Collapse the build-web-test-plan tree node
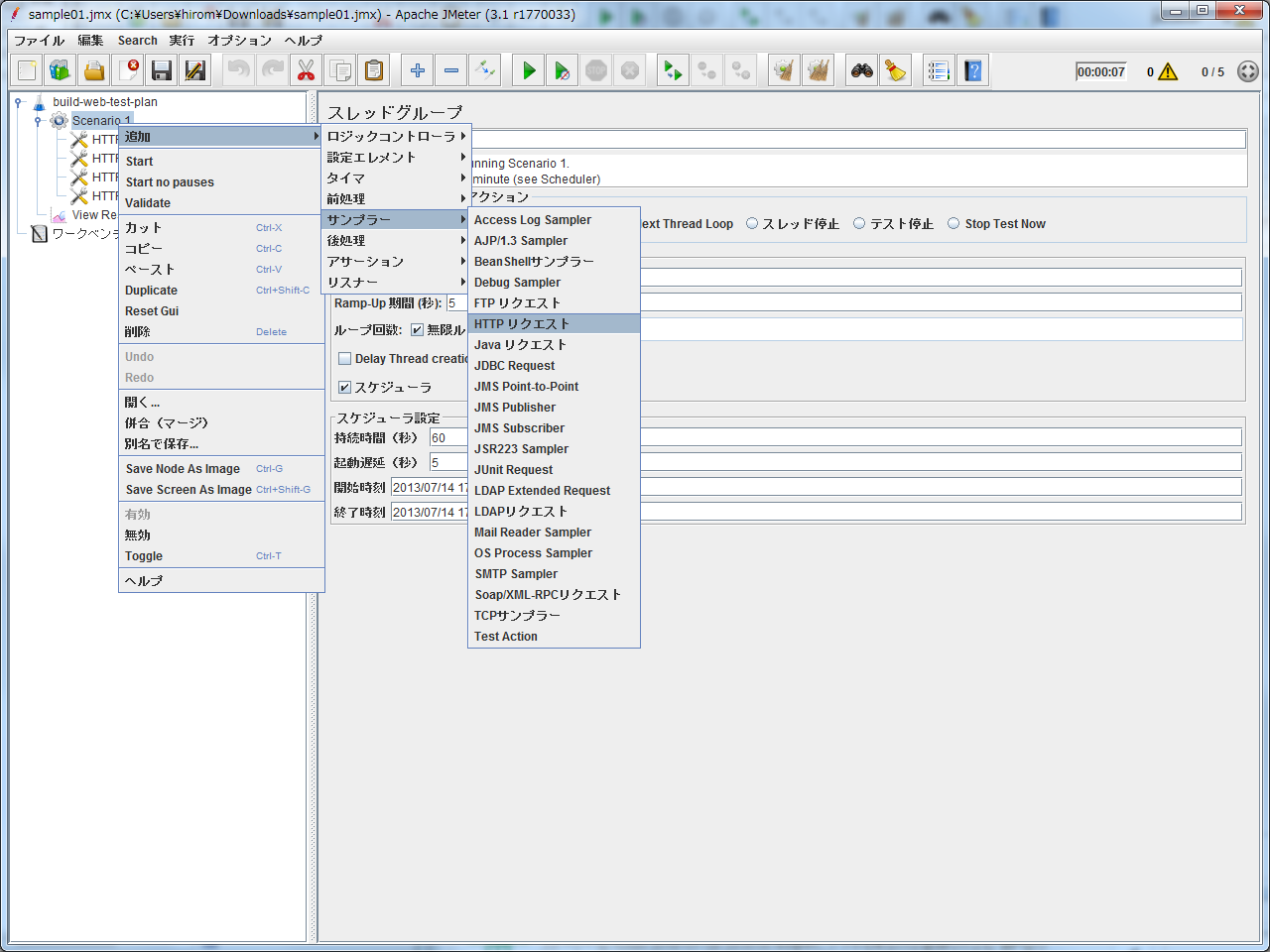Viewport: 1270px width, 952px height. (18, 101)
